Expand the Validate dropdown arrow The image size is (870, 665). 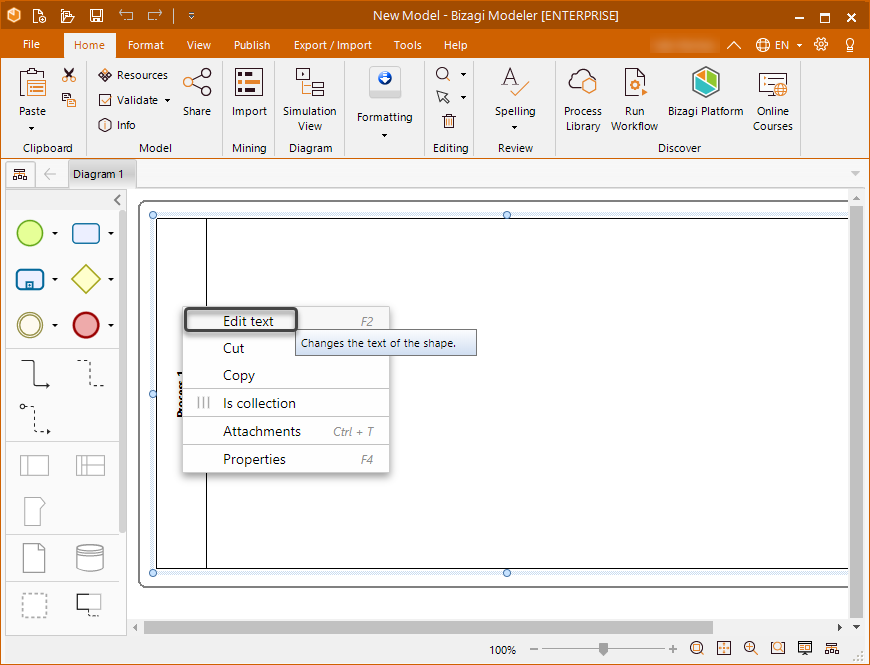[x=167, y=100]
